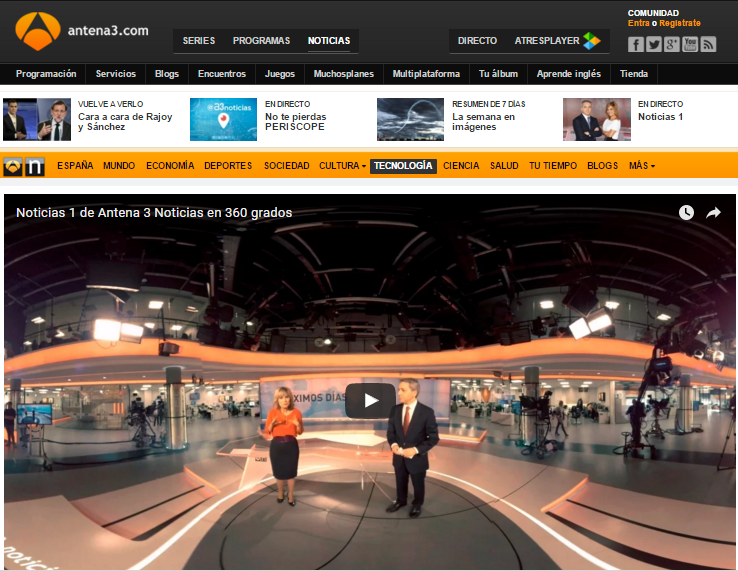Viewport: 738px width, 571px height.
Task: Click the Regístrate sign-up link
Action: [680, 23]
